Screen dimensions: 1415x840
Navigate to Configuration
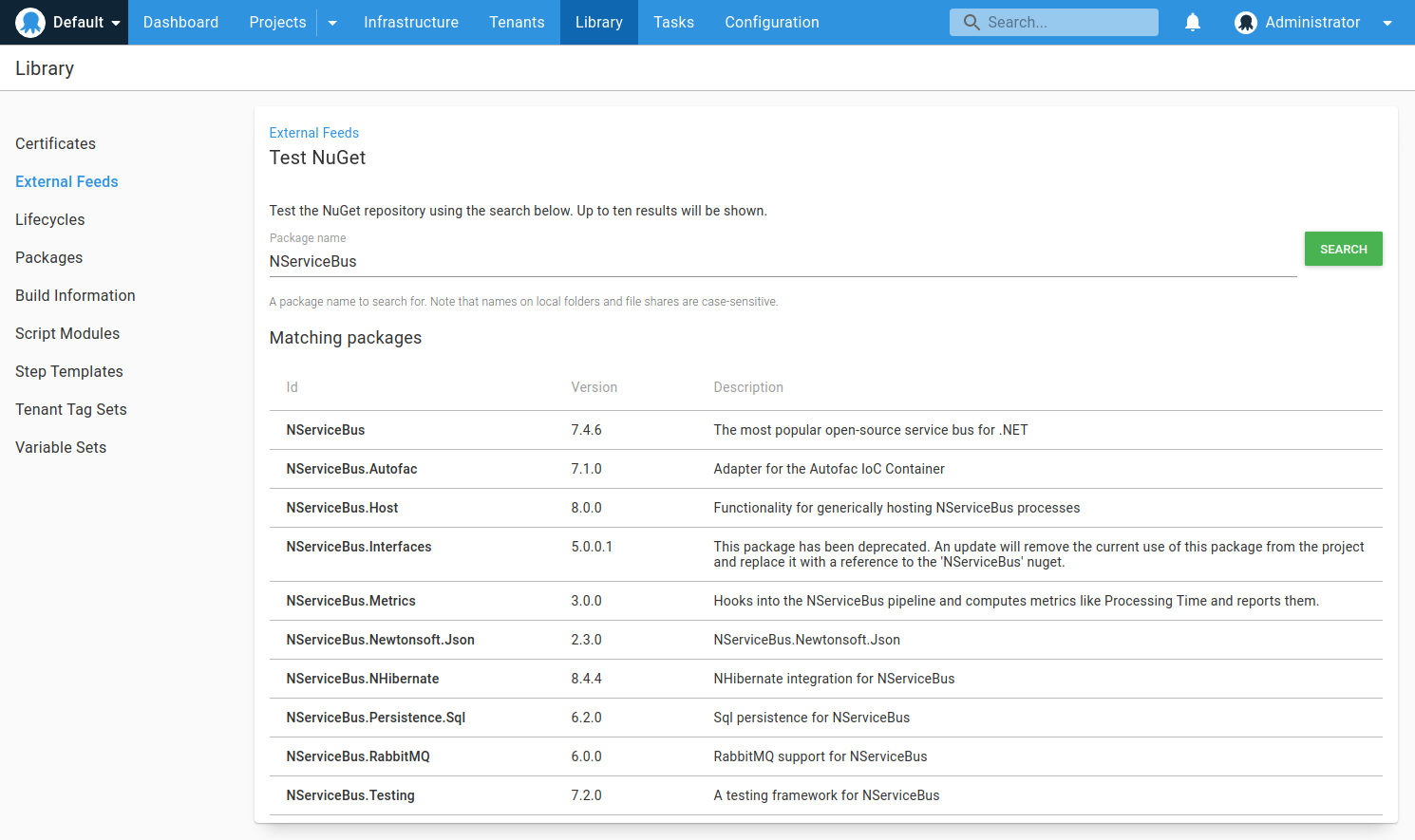click(x=771, y=22)
